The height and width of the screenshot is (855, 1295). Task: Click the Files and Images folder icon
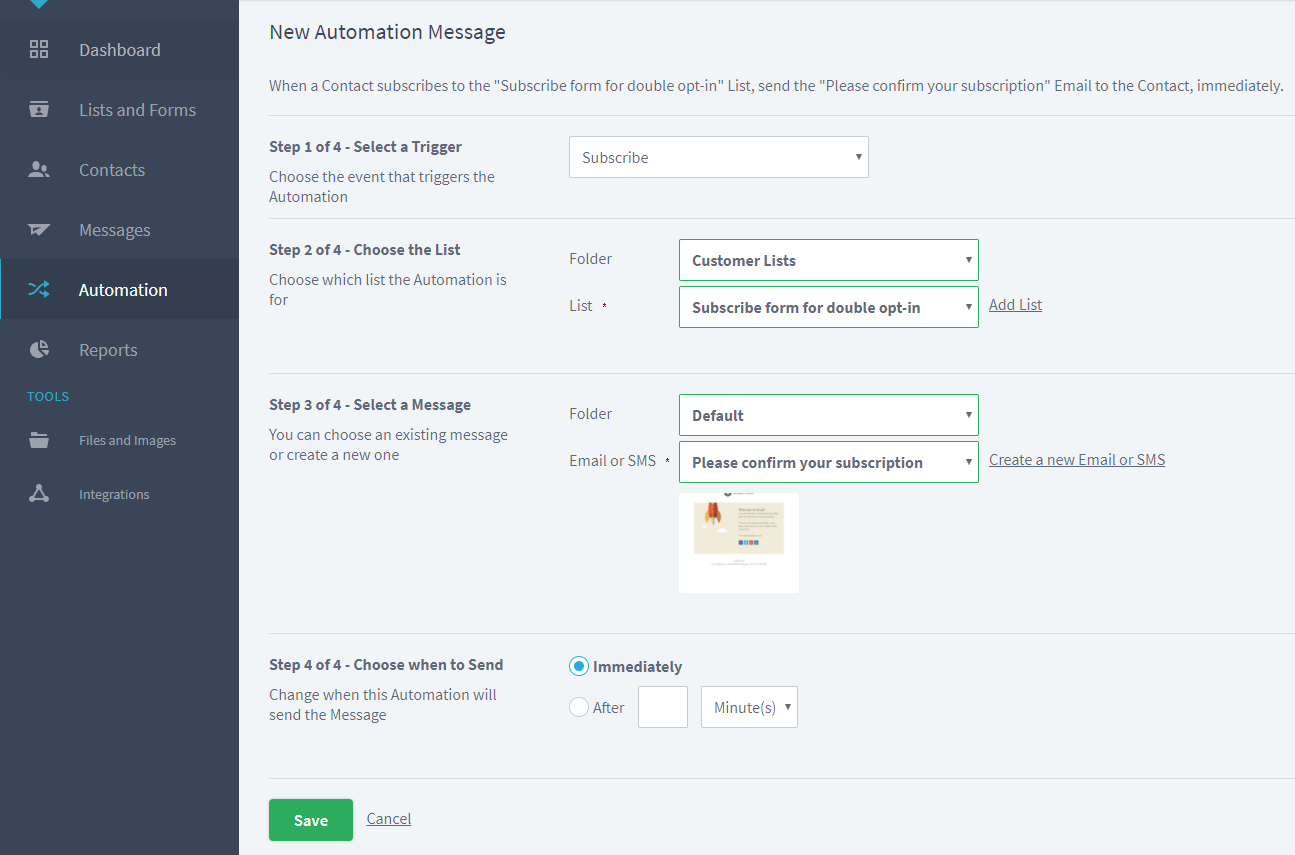click(38, 439)
